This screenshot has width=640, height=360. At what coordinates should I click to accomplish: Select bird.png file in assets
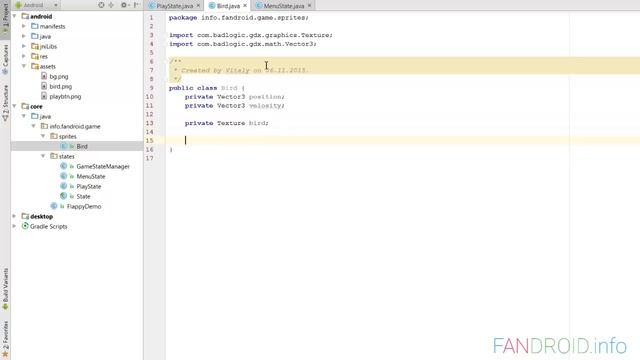60,87
